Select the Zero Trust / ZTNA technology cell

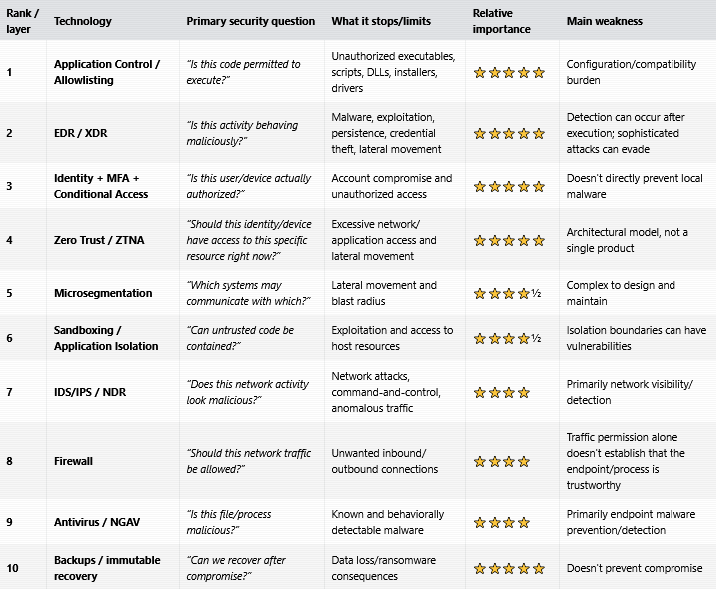(x=99, y=240)
